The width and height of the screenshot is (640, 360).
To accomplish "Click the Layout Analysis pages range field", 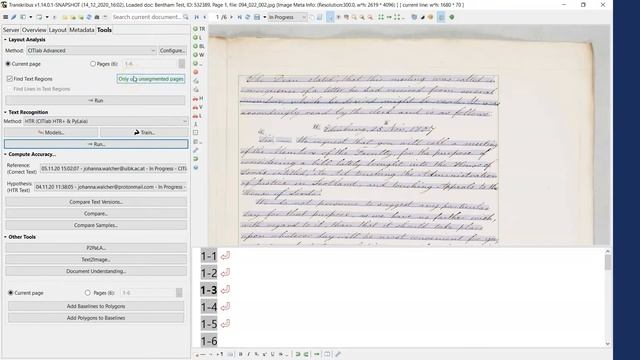I will [x=151, y=64].
